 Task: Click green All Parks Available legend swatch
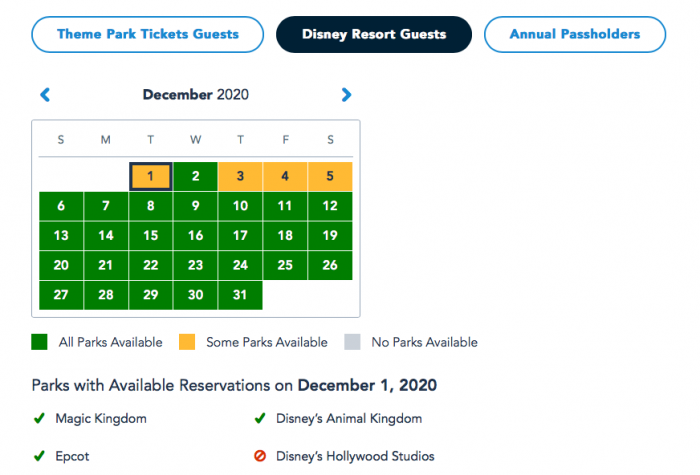coord(39,342)
